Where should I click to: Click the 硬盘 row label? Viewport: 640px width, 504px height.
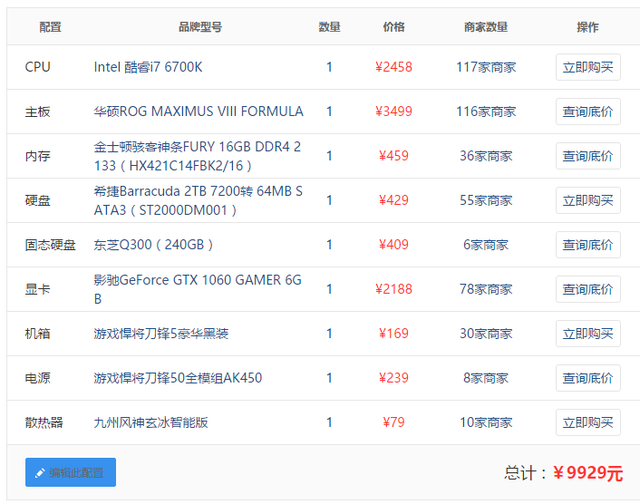point(38,200)
